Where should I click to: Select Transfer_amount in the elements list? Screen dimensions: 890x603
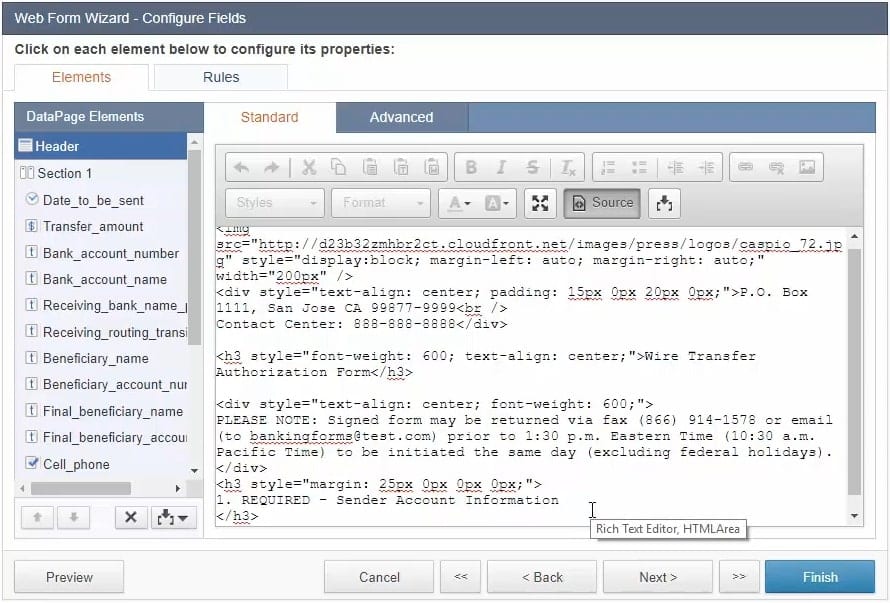[x=93, y=227]
